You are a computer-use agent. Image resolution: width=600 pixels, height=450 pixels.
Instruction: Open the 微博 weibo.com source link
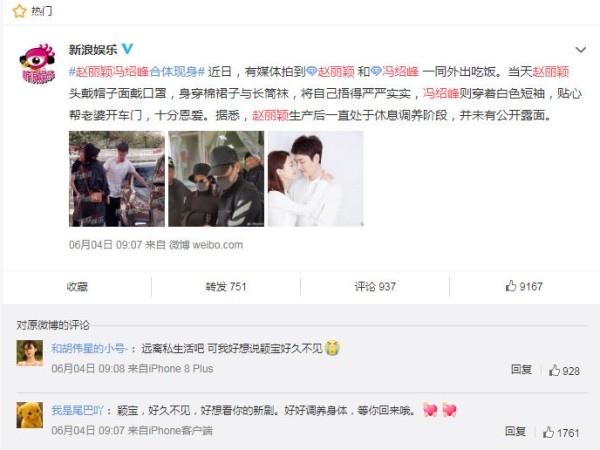click(x=206, y=245)
